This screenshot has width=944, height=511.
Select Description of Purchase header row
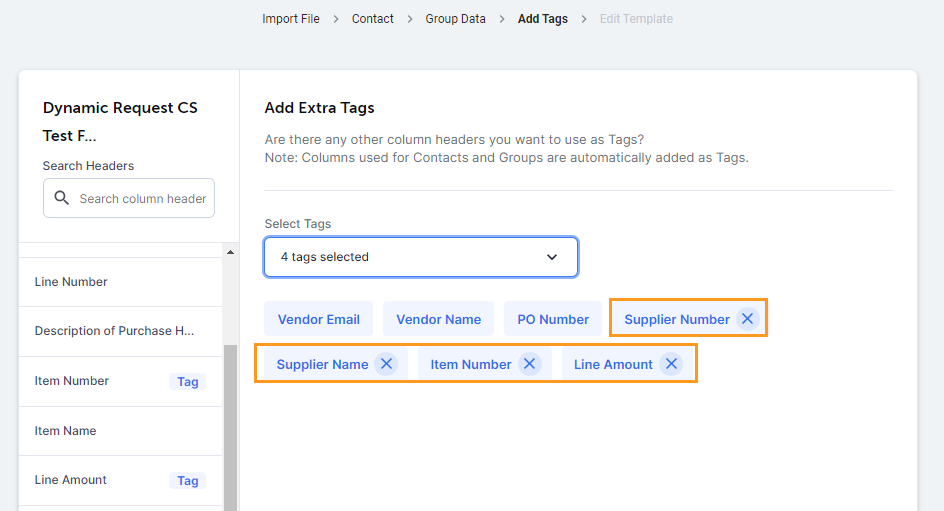tap(114, 331)
